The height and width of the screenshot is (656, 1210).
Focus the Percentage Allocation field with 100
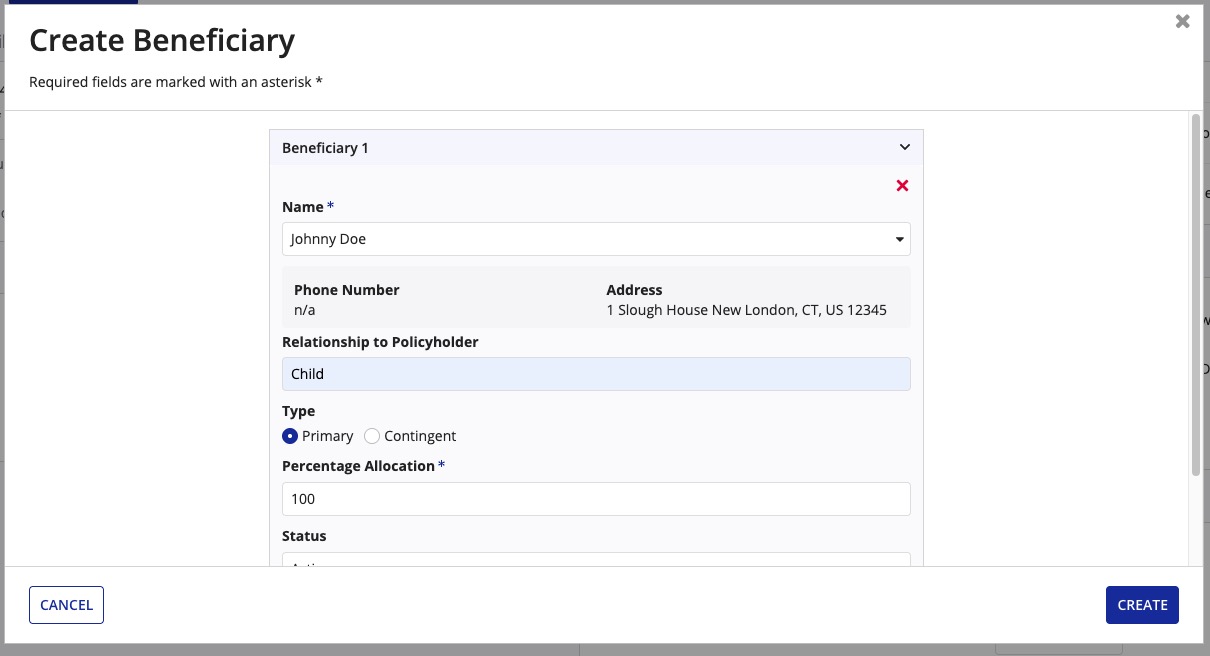(596, 499)
